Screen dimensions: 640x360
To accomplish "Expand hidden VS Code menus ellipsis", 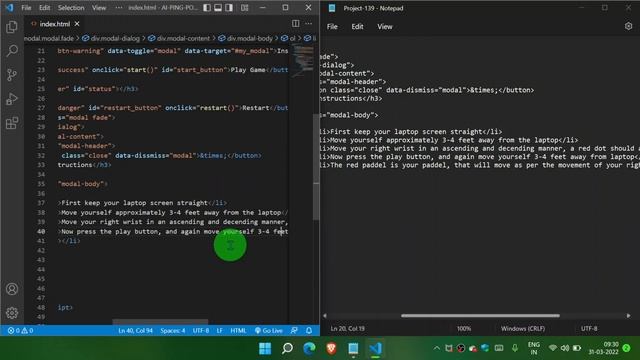I will click(x=118, y=8).
